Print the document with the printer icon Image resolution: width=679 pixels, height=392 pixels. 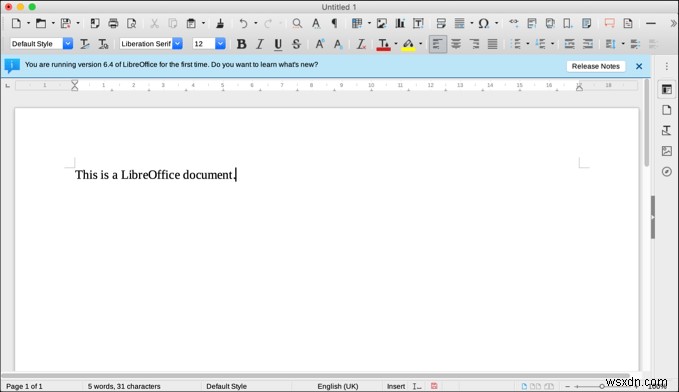(x=113, y=23)
